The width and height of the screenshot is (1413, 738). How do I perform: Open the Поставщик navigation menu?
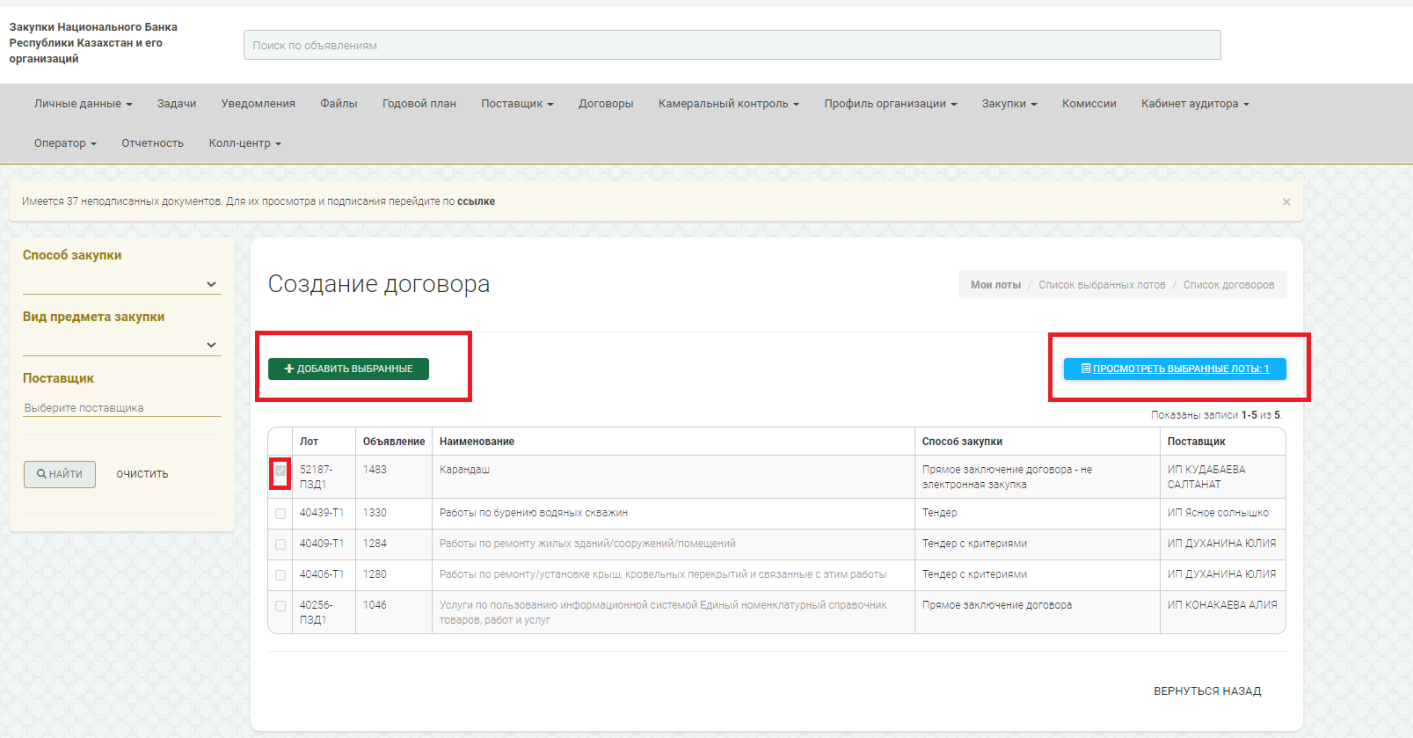tap(517, 104)
